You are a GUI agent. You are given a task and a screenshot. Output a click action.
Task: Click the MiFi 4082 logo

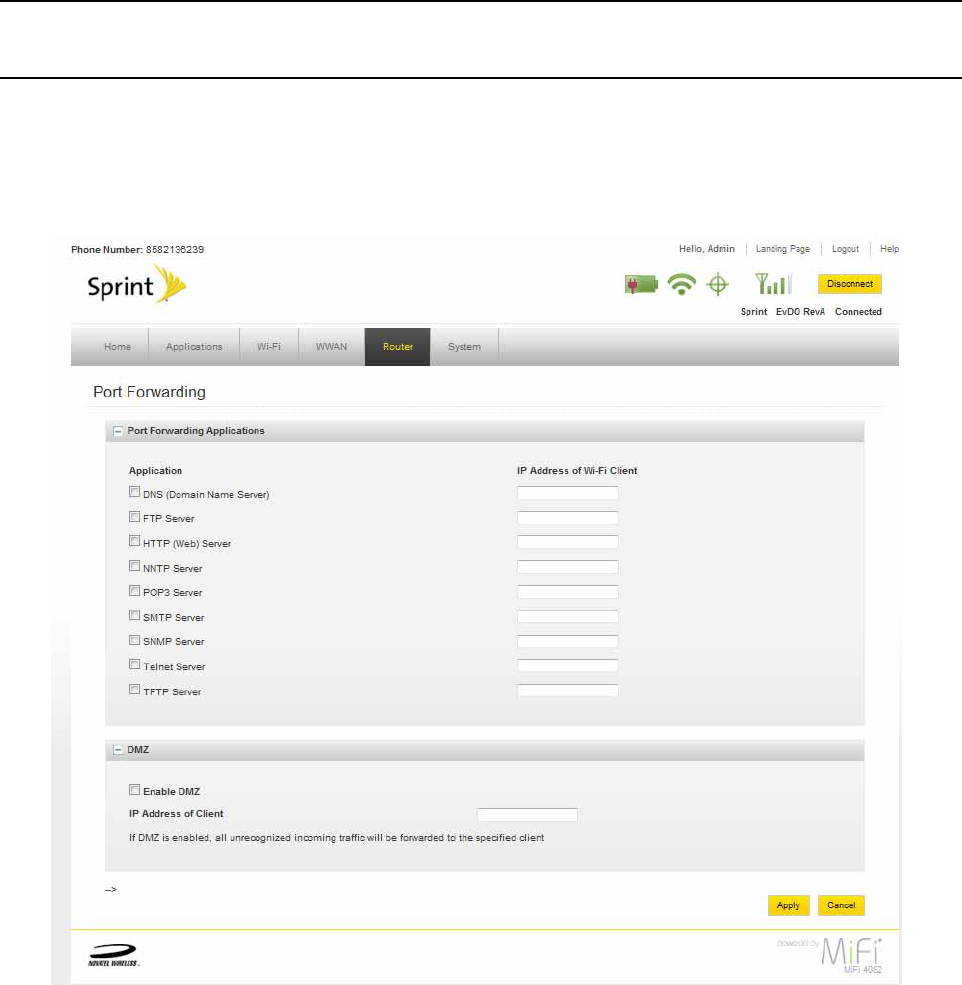851,955
